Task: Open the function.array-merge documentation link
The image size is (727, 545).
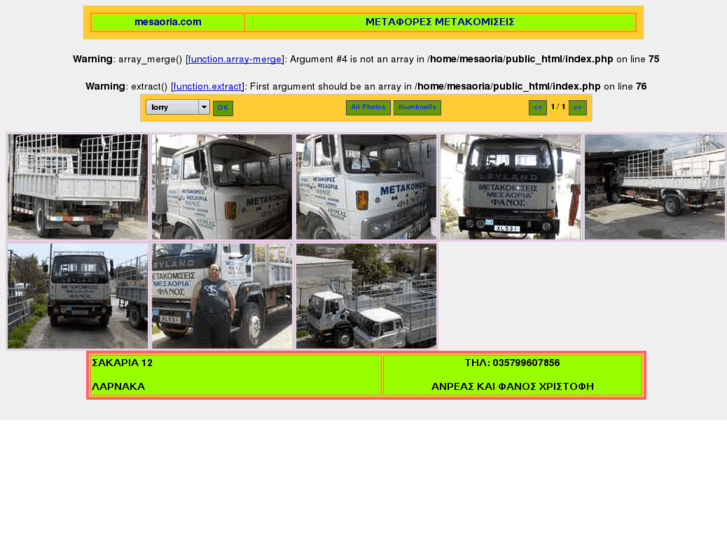Action: pyautogui.click(x=235, y=59)
